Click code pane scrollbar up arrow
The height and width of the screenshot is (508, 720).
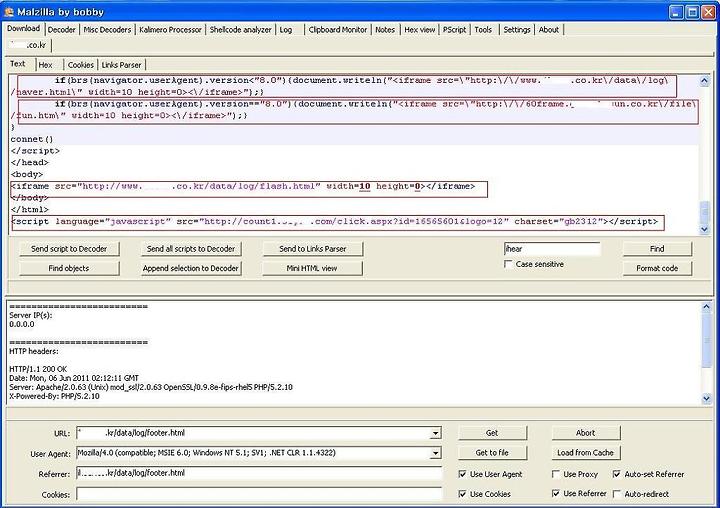(704, 81)
